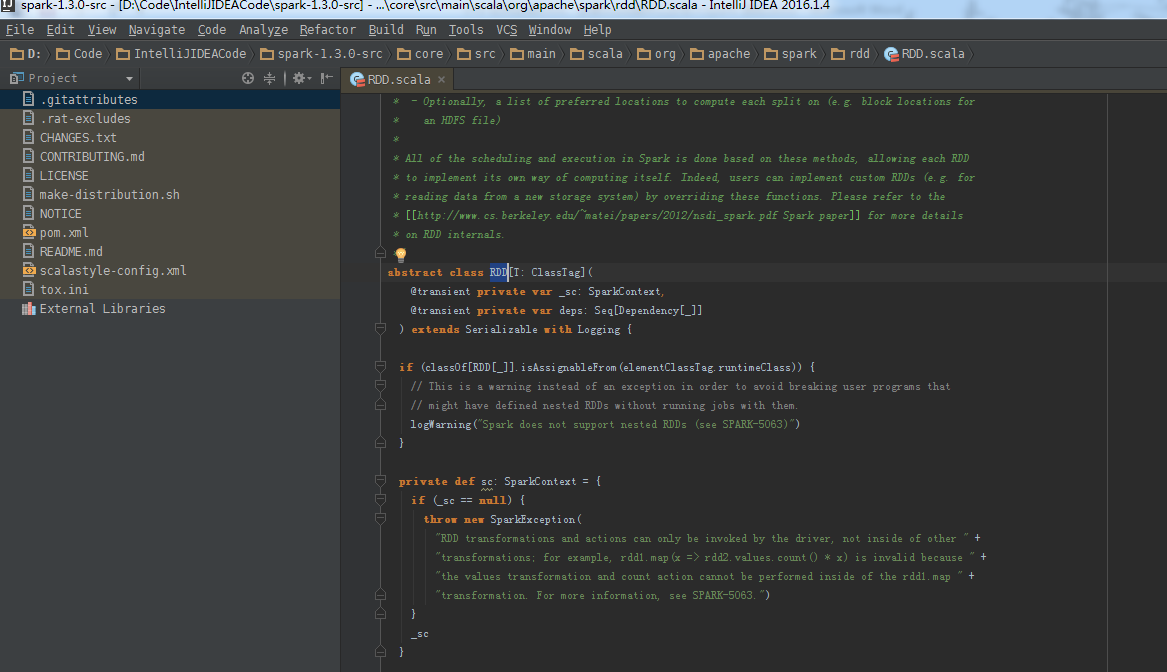
Task: Select .gitattributes in project tree
Action: point(170,99)
